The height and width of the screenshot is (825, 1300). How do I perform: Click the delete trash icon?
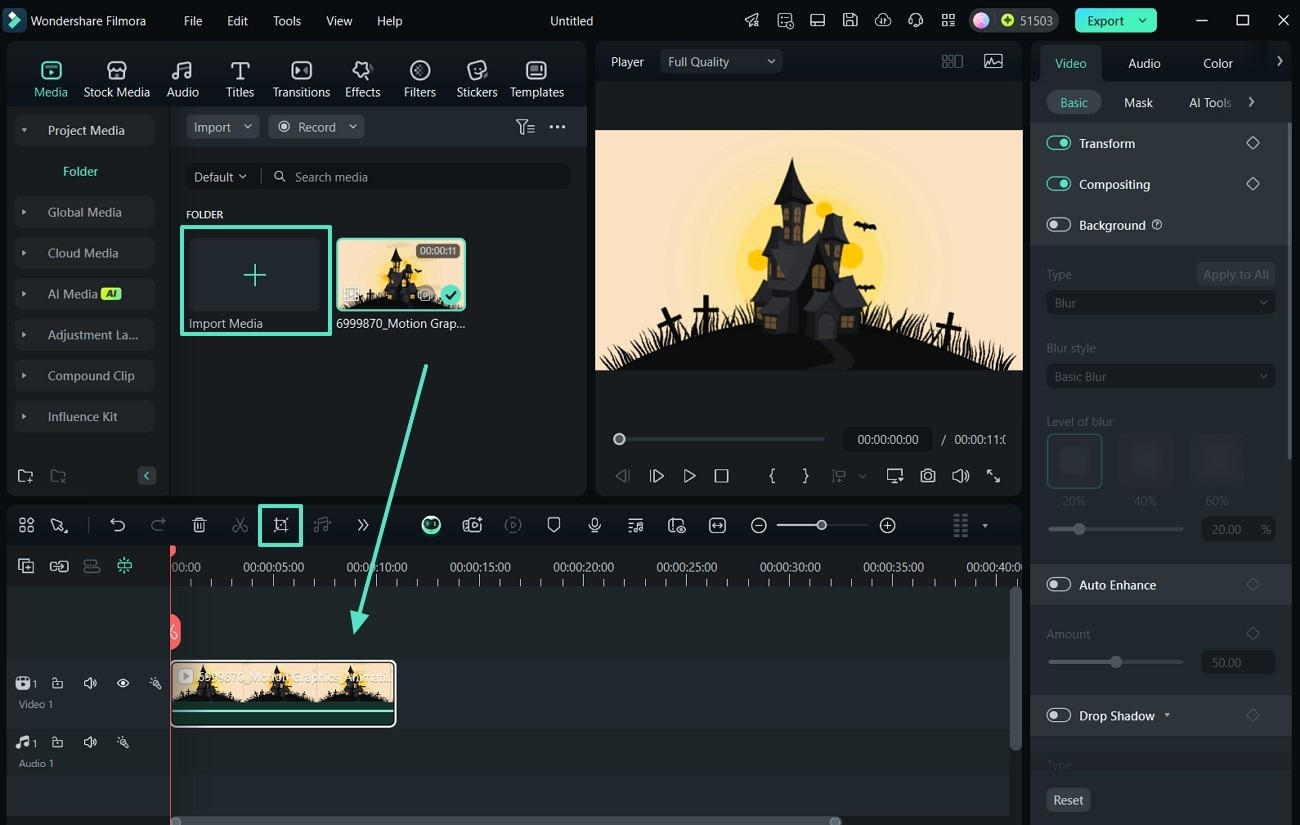click(199, 525)
